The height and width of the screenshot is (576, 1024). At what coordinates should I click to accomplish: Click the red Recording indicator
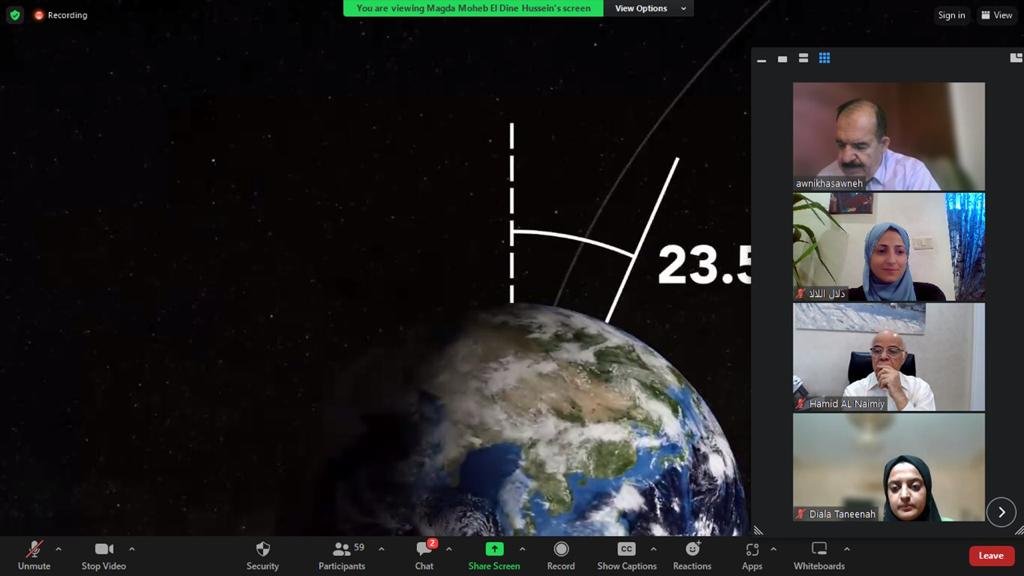(61, 15)
